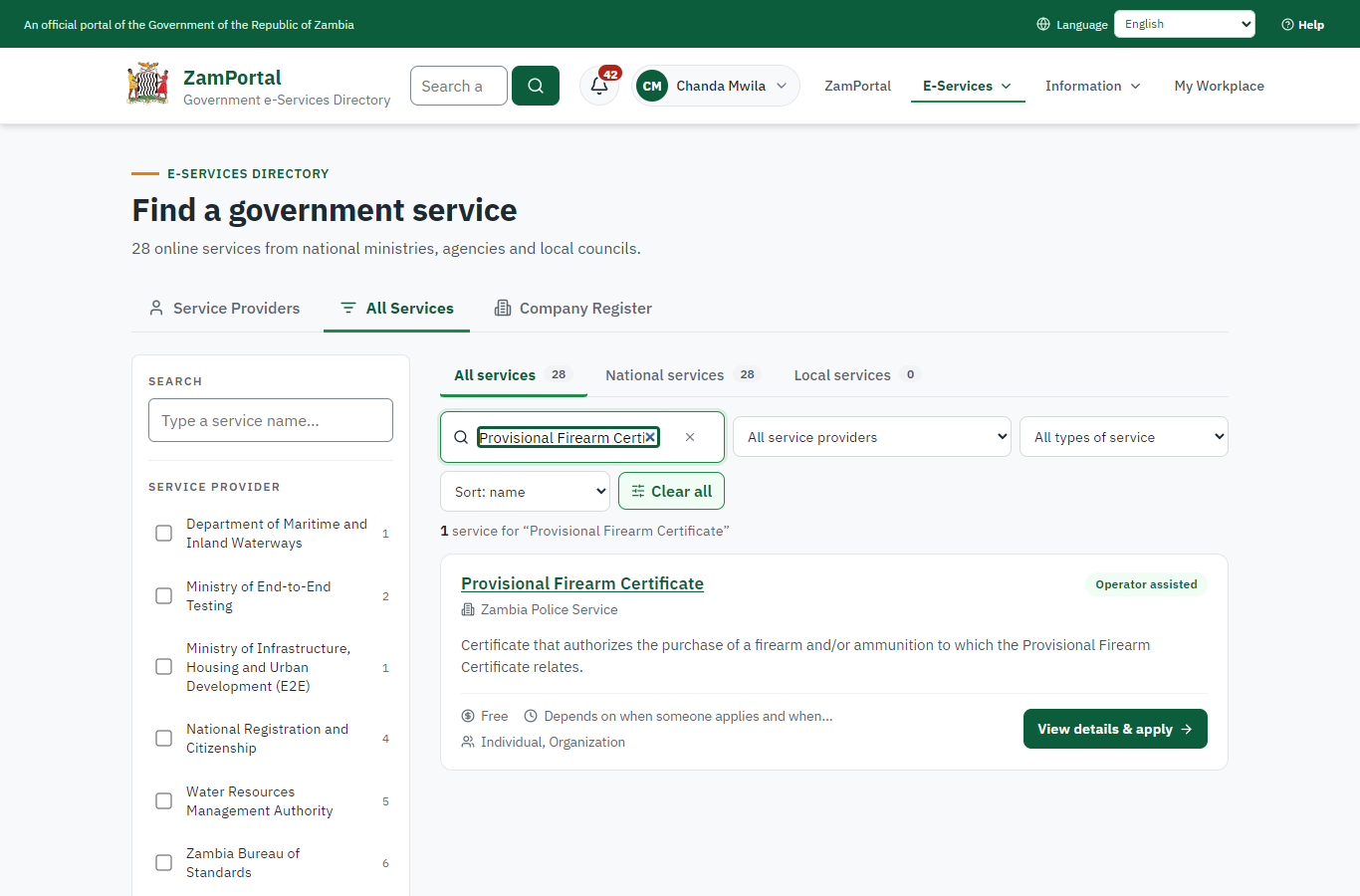The height and width of the screenshot is (896, 1360).
Task: Click the header Search input field
Action: pyautogui.click(x=459, y=86)
